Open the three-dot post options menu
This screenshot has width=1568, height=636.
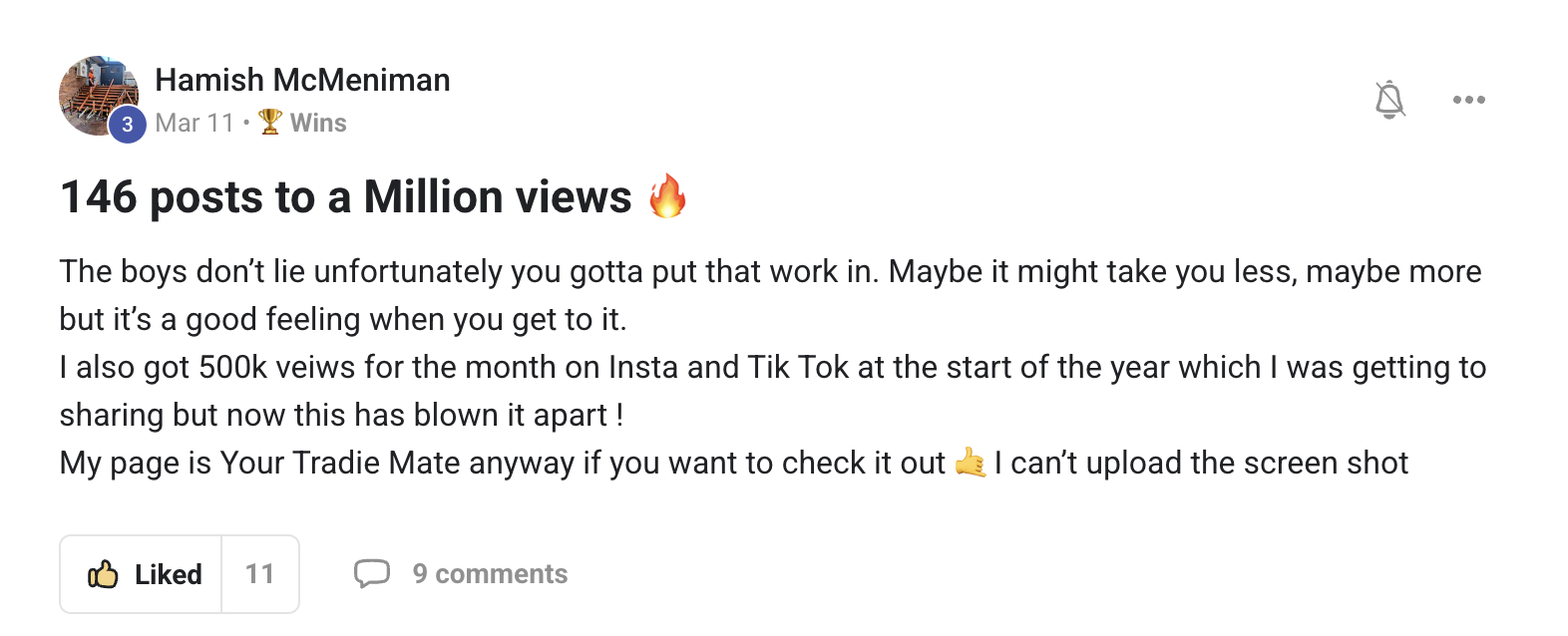coord(1469,100)
